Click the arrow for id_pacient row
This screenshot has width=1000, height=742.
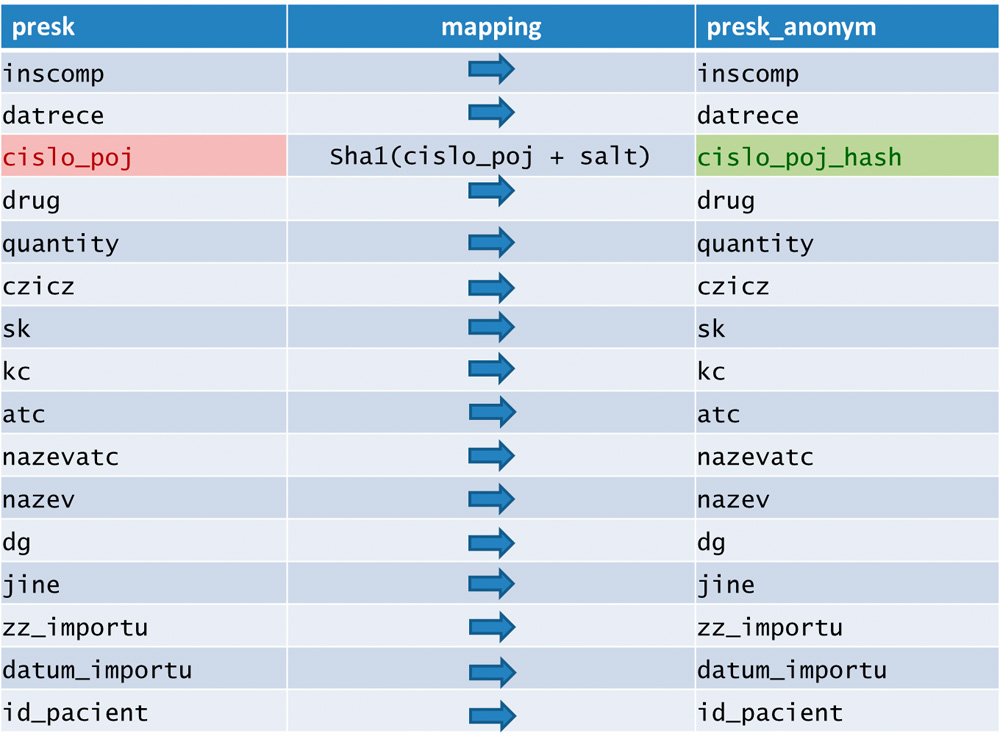(492, 716)
